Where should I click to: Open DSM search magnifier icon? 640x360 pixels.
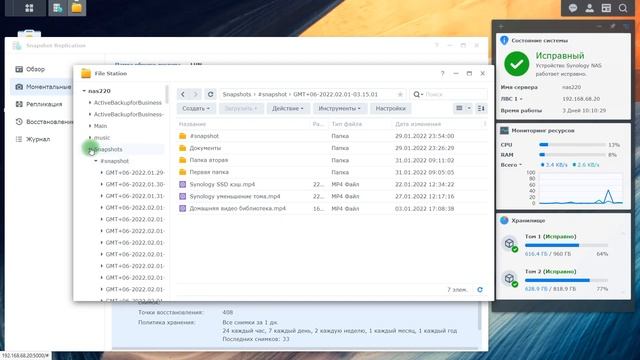623,8
